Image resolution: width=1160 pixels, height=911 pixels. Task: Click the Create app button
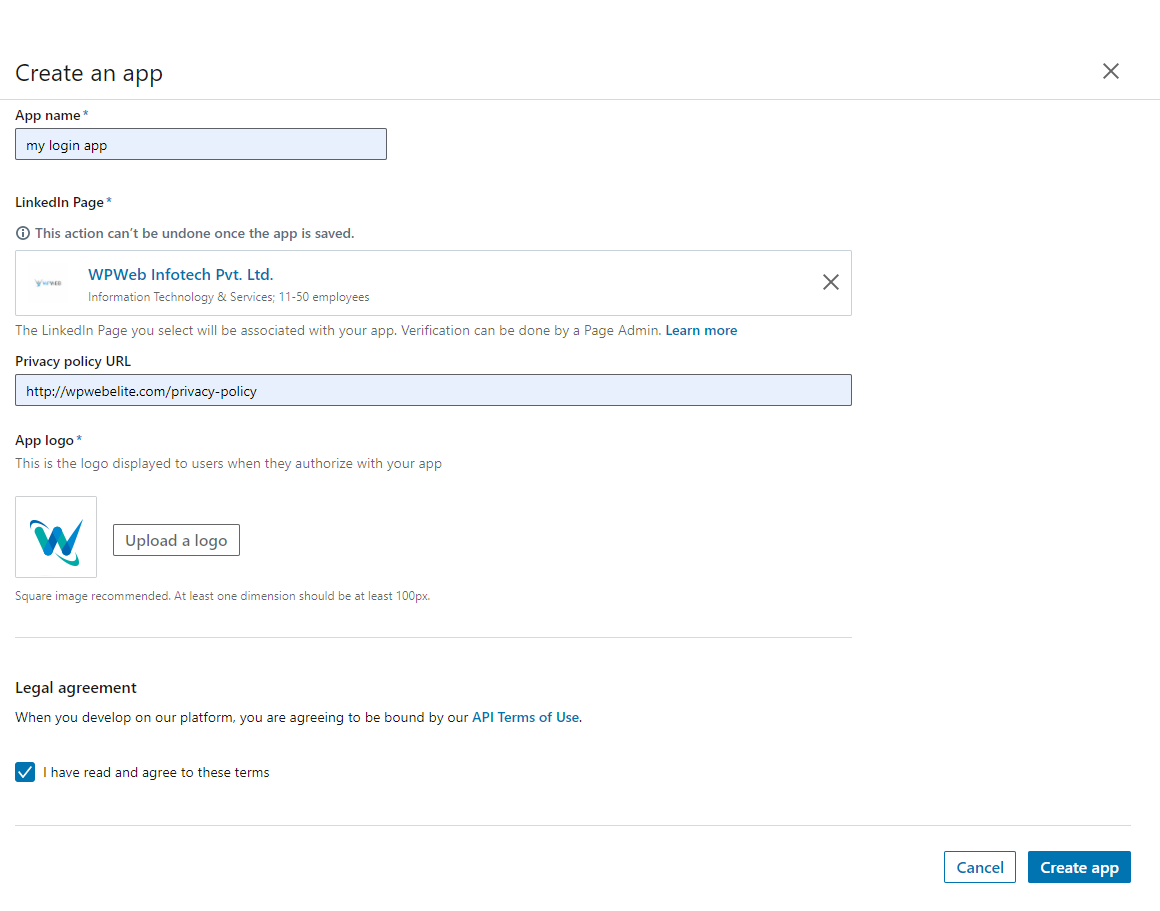click(1079, 867)
